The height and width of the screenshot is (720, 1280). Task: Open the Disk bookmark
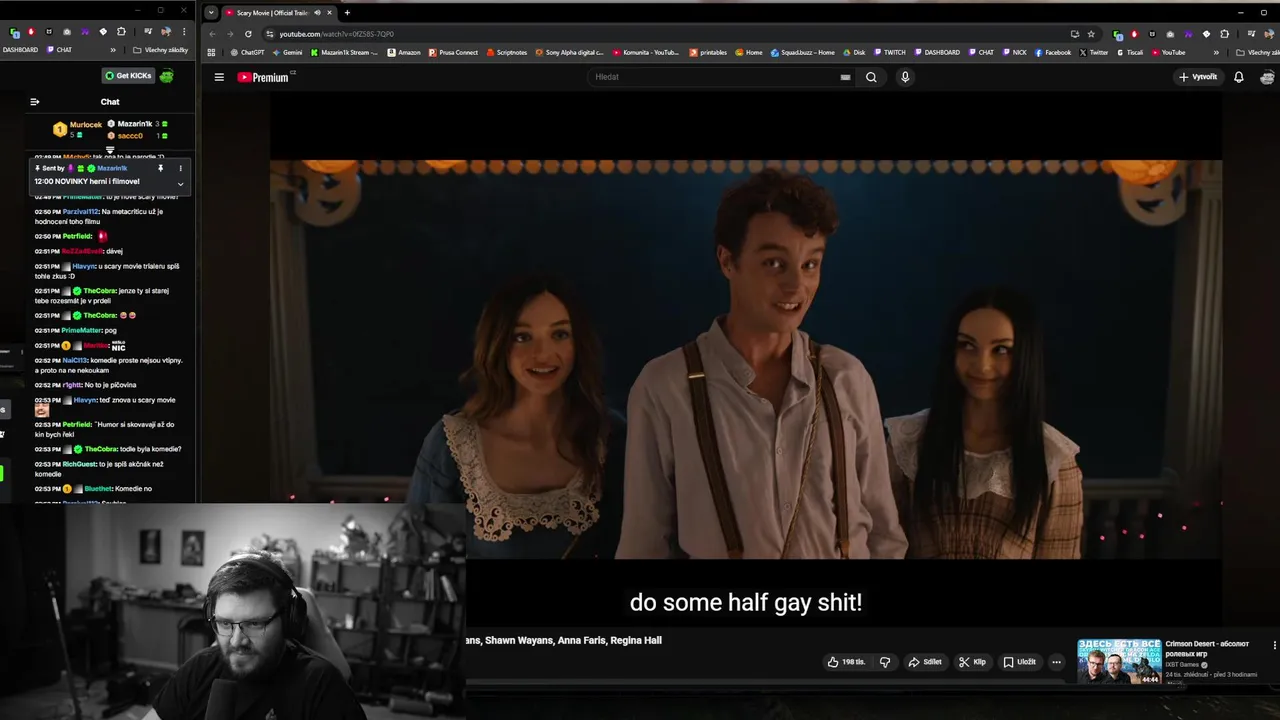pyautogui.click(x=854, y=52)
